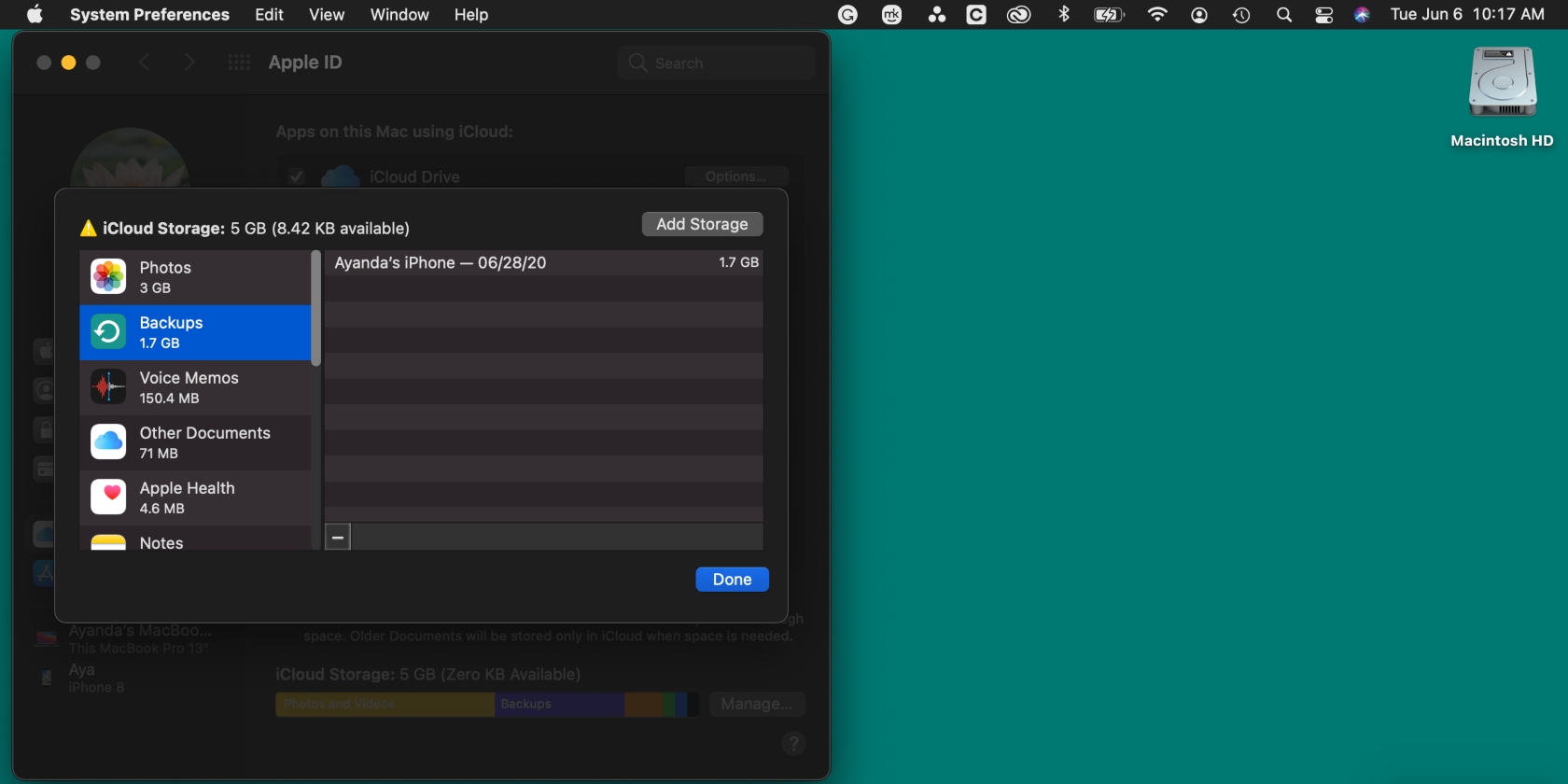Click the Grammarly menu bar icon
The height and width of the screenshot is (784, 1568).
[847, 15]
